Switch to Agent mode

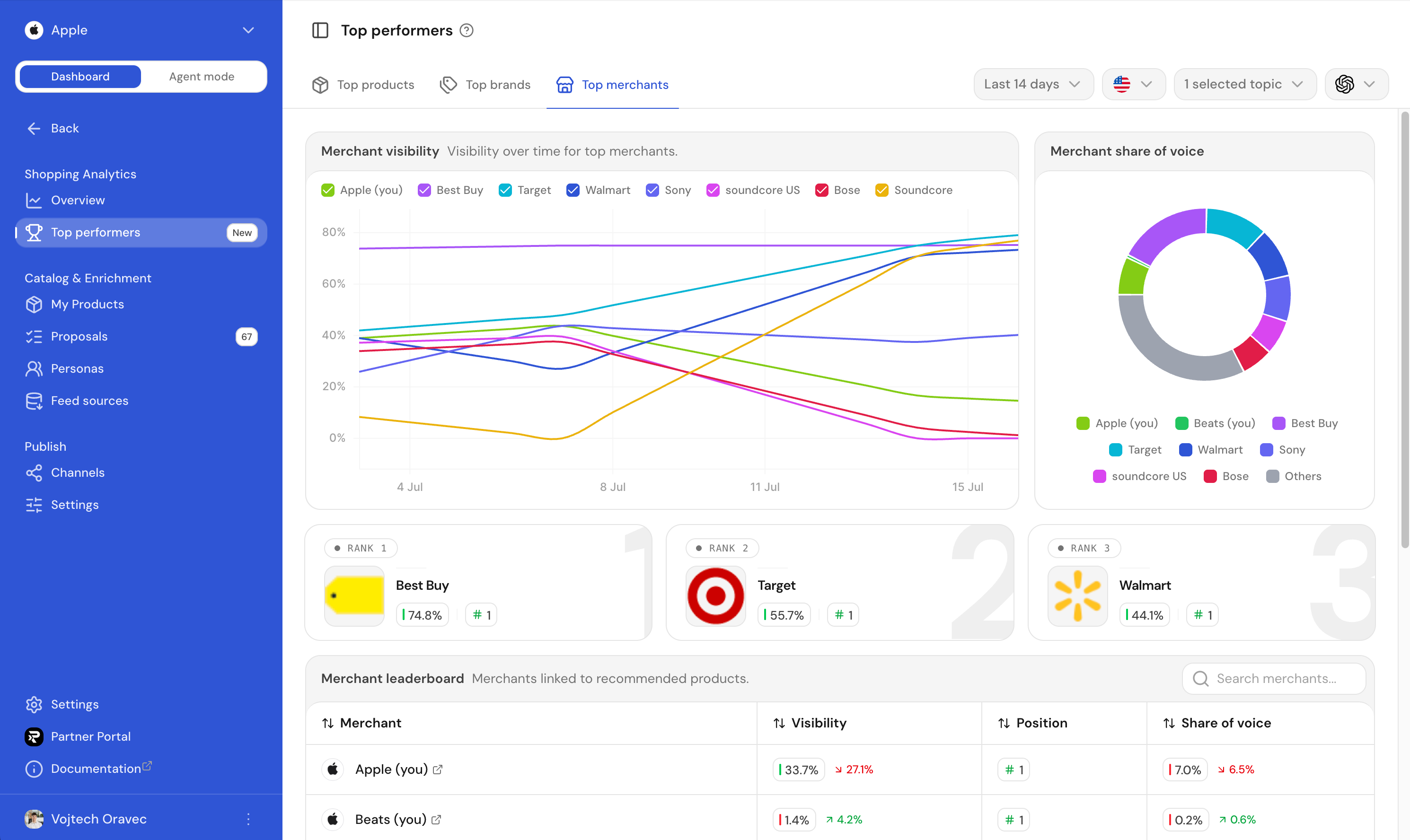pyautogui.click(x=202, y=77)
